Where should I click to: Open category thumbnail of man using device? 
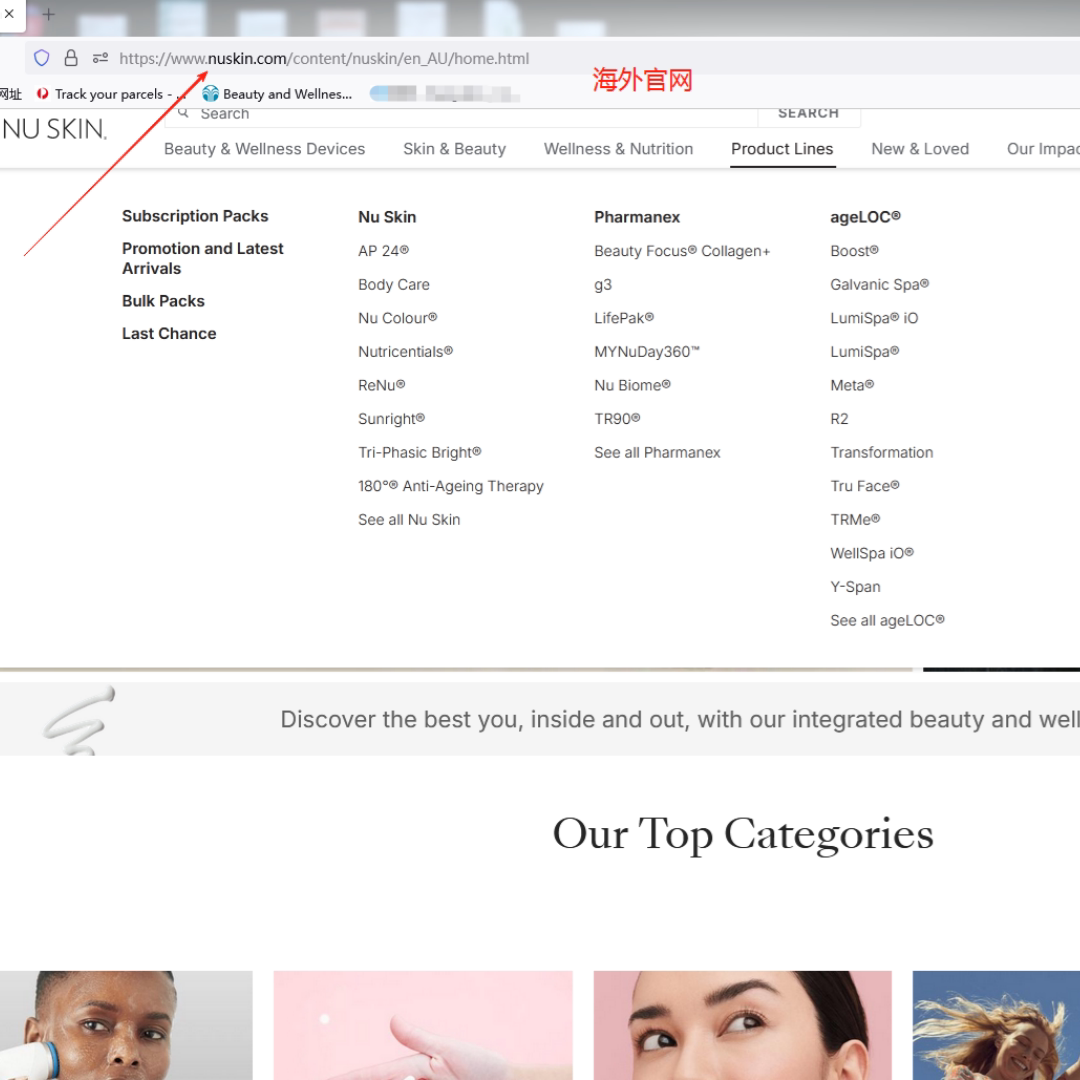click(x=126, y=1025)
